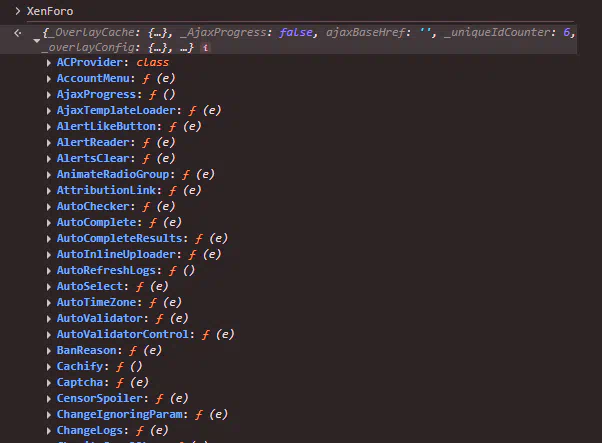
Task: Select the ajaxBaseHref property name
Action: 365,32
